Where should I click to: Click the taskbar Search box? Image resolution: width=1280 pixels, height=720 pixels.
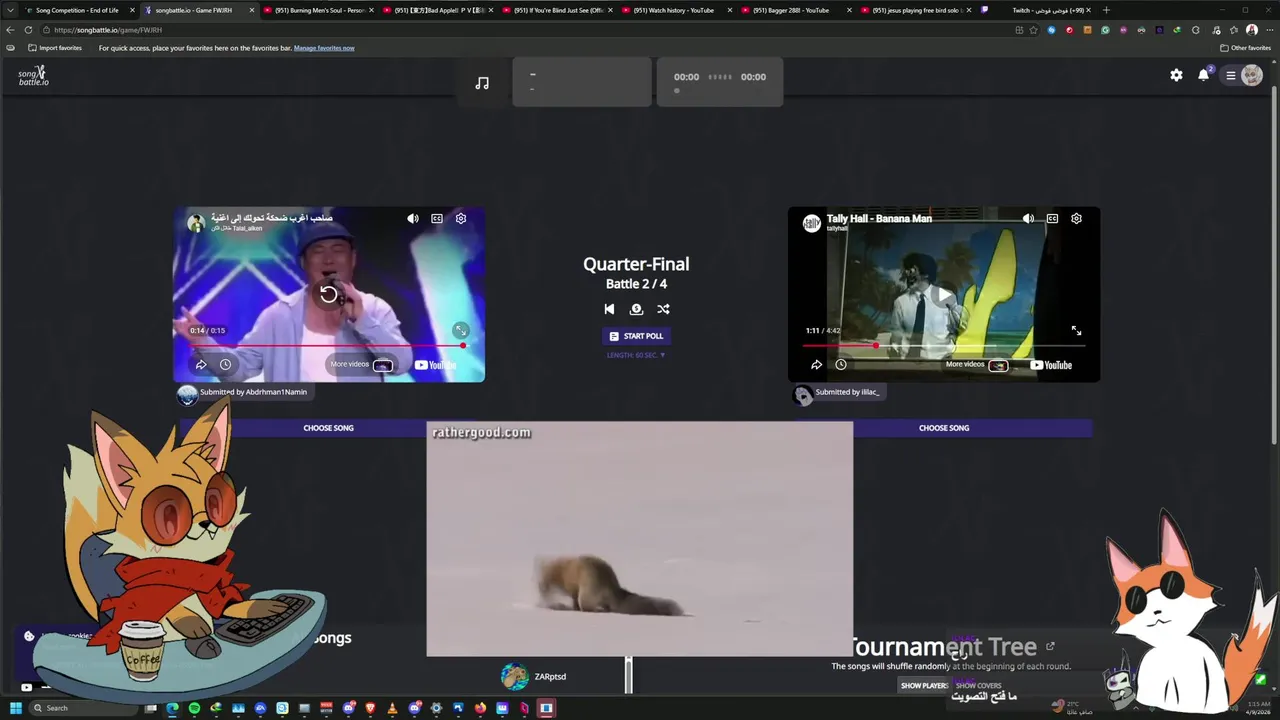85,708
